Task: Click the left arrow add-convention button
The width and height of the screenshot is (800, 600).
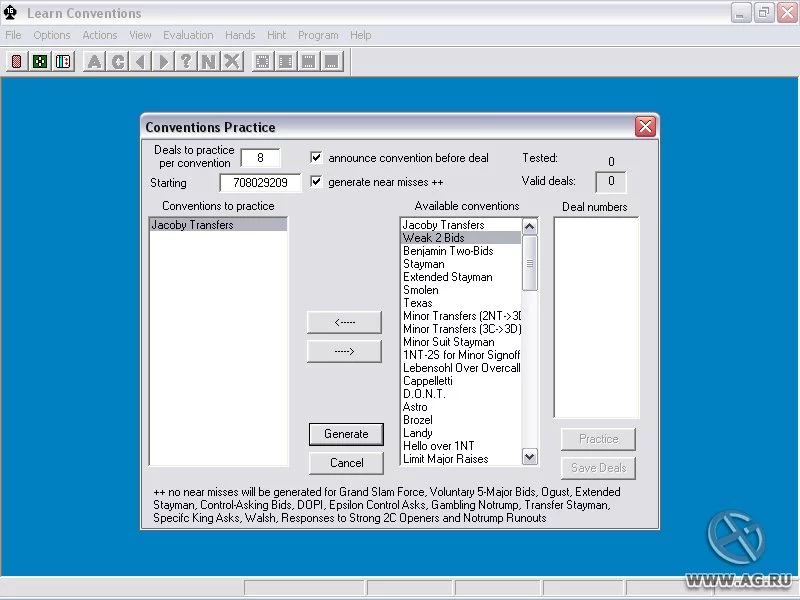Action: pyautogui.click(x=344, y=322)
